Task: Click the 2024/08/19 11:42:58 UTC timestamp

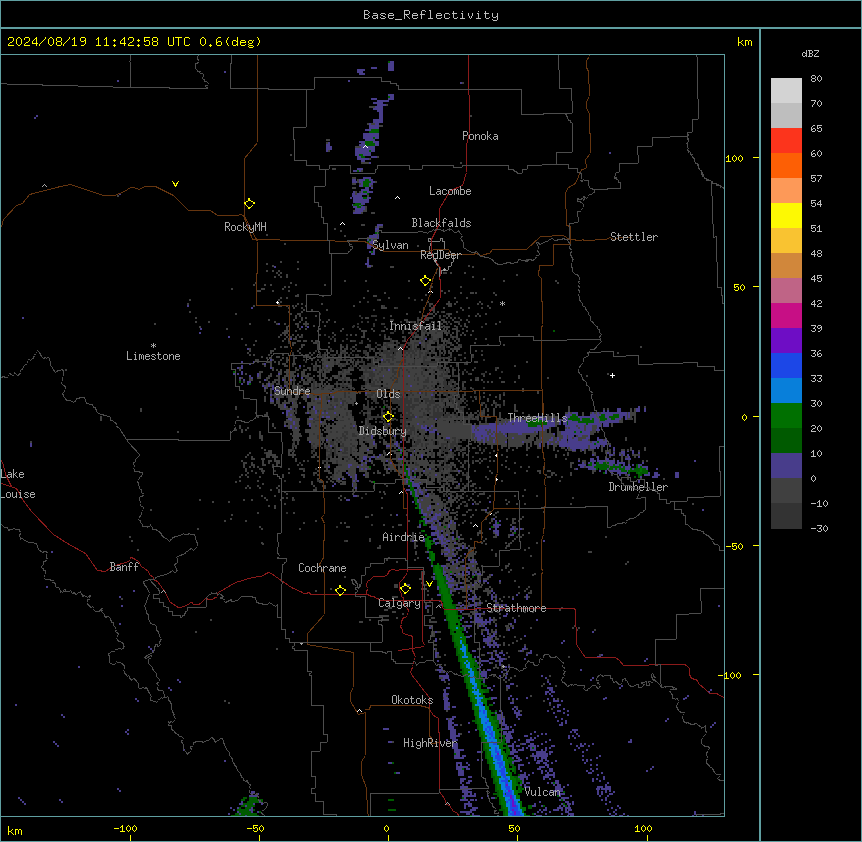Action: coord(99,42)
